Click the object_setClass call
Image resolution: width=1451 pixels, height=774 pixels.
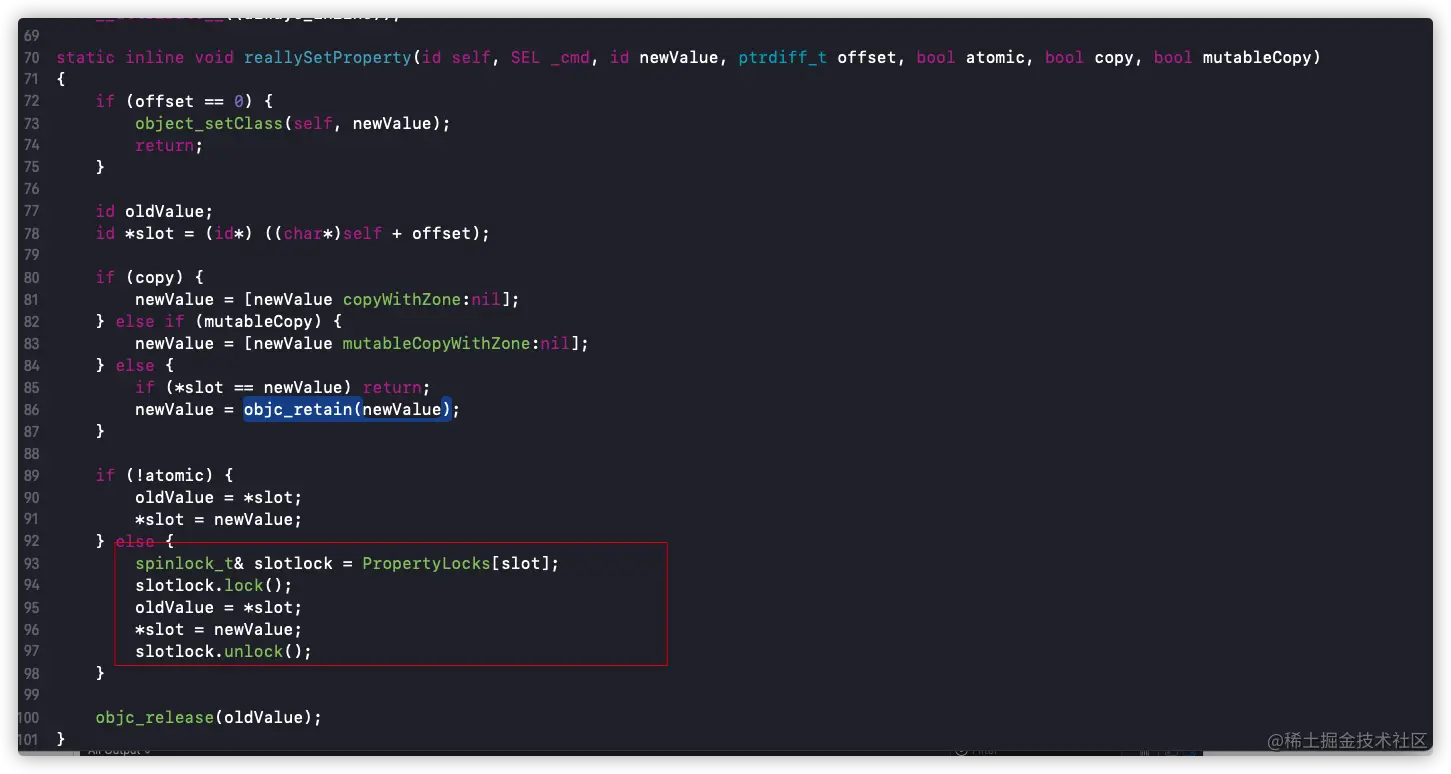tap(293, 123)
